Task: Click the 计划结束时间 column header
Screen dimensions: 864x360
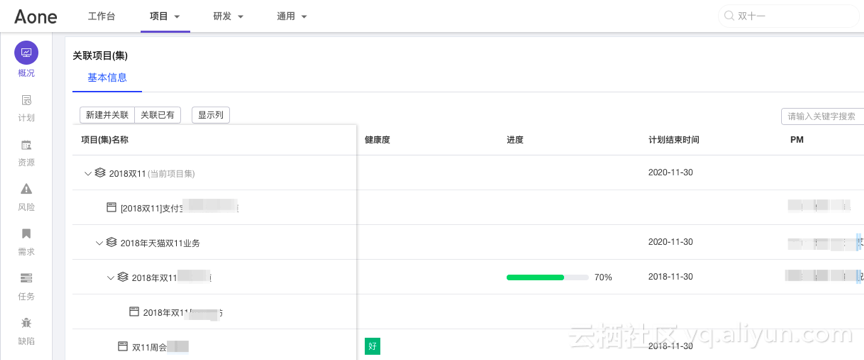Action: coord(674,140)
